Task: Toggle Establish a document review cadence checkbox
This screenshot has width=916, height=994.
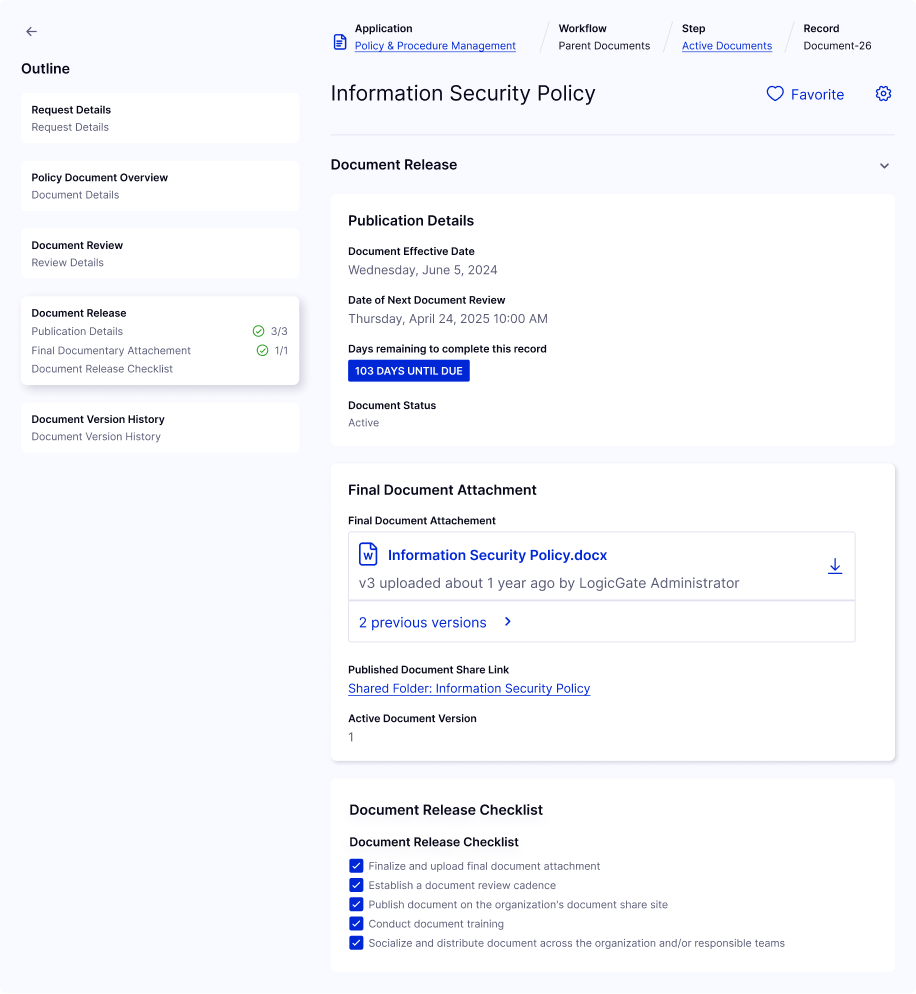Action: (x=356, y=885)
